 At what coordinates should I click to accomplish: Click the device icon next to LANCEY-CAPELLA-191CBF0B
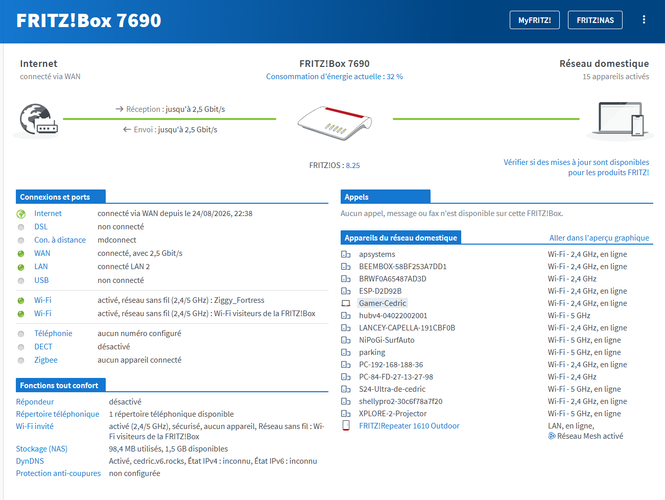point(346,328)
